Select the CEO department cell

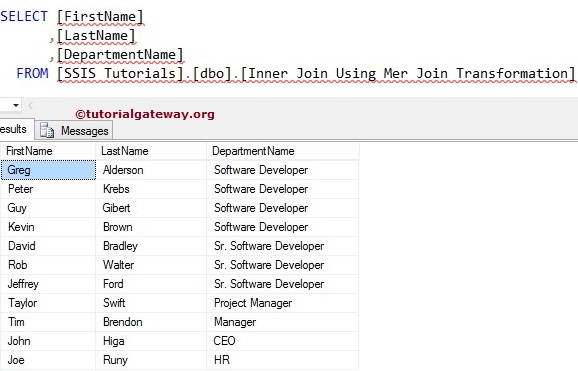click(282, 341)
